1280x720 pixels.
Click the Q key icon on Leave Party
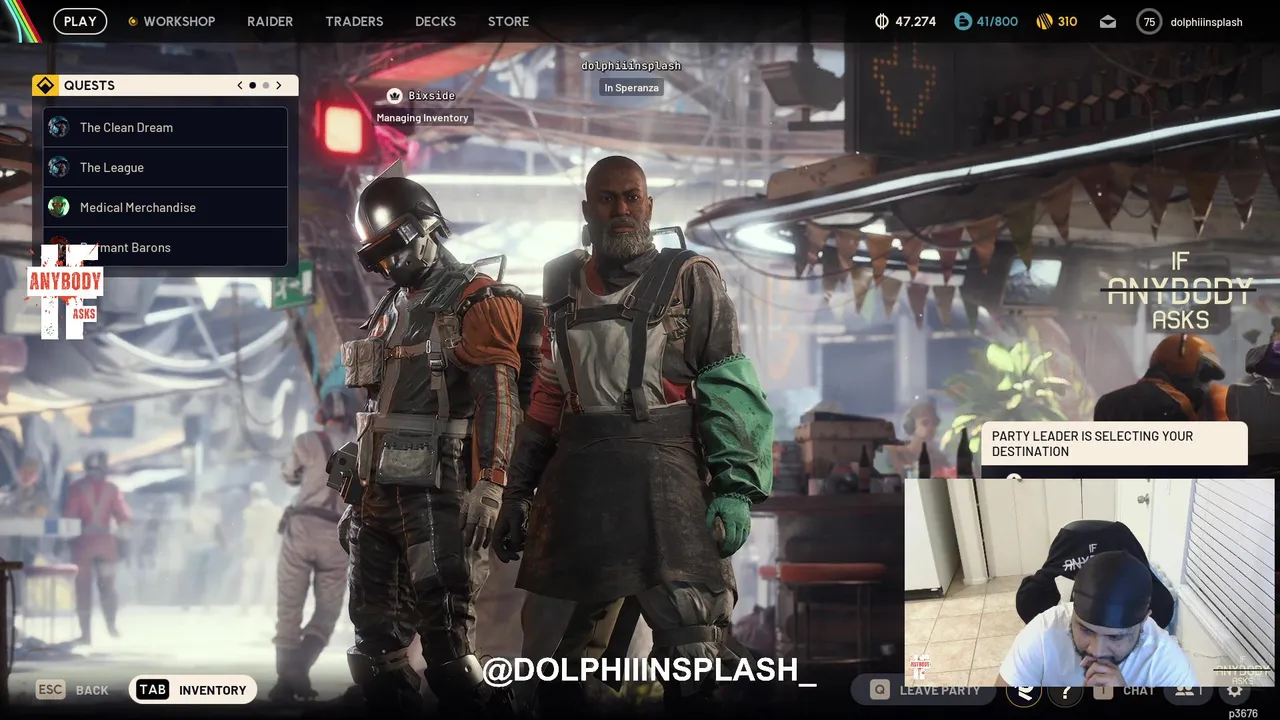880,690
